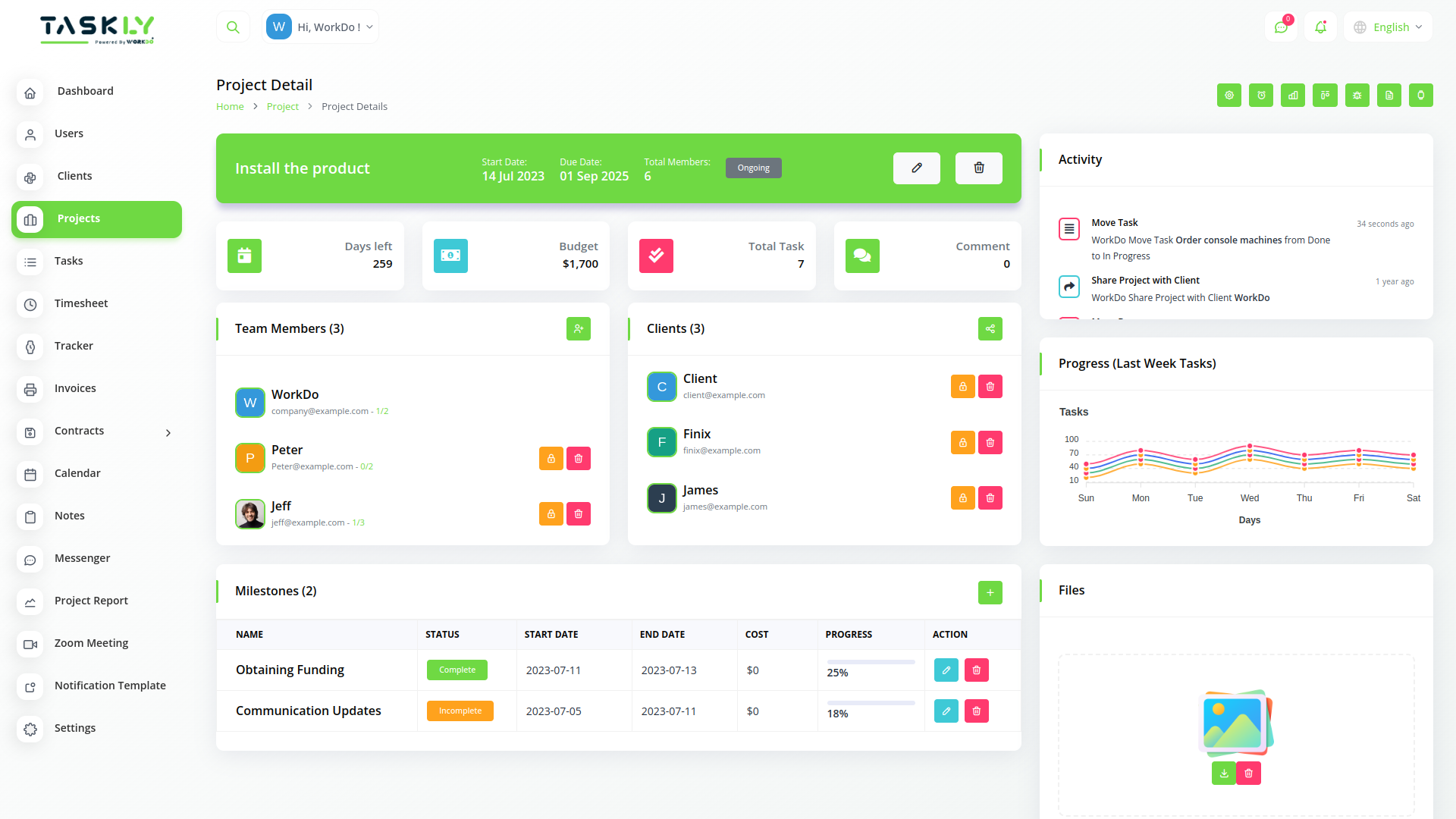The height and width of the screenshot is (819, 1456).
Task: Open the bug report icon button
Action: (1357, 96)
